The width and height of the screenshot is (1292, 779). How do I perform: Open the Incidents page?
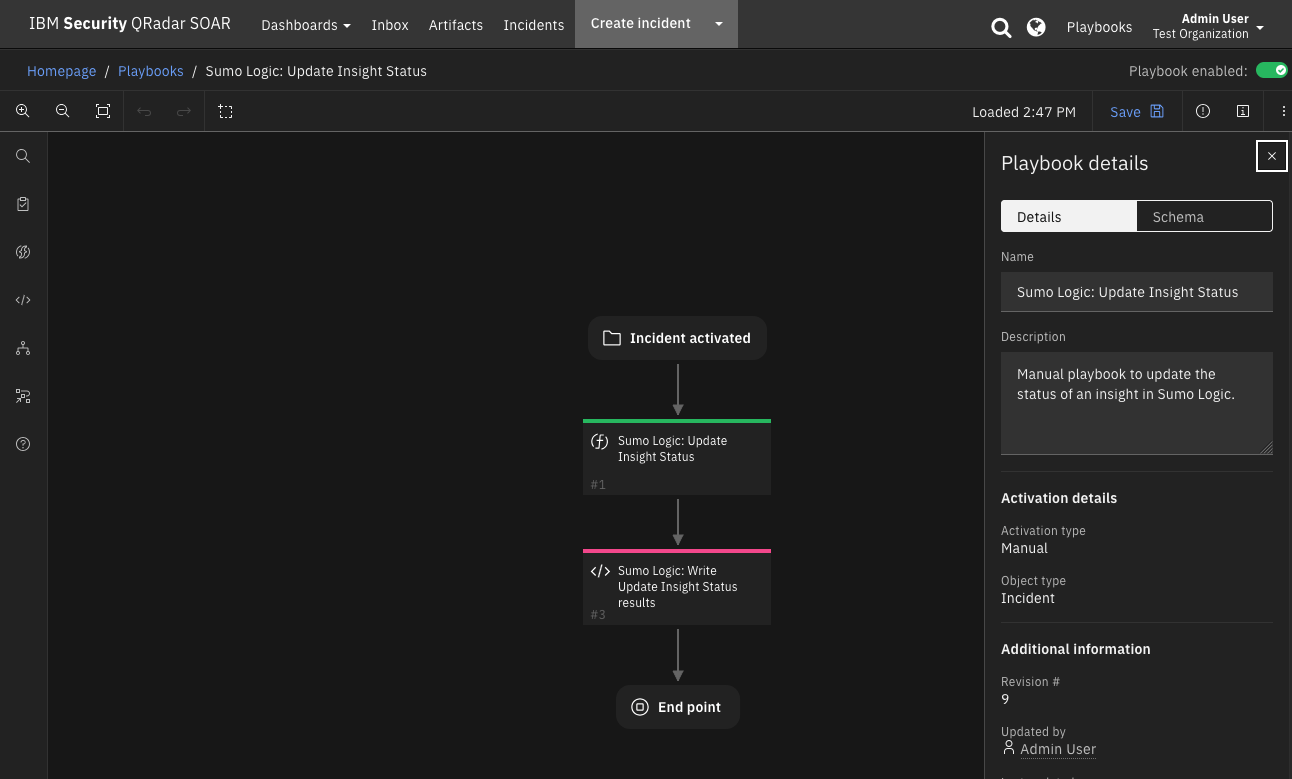[x=534, y=25]
